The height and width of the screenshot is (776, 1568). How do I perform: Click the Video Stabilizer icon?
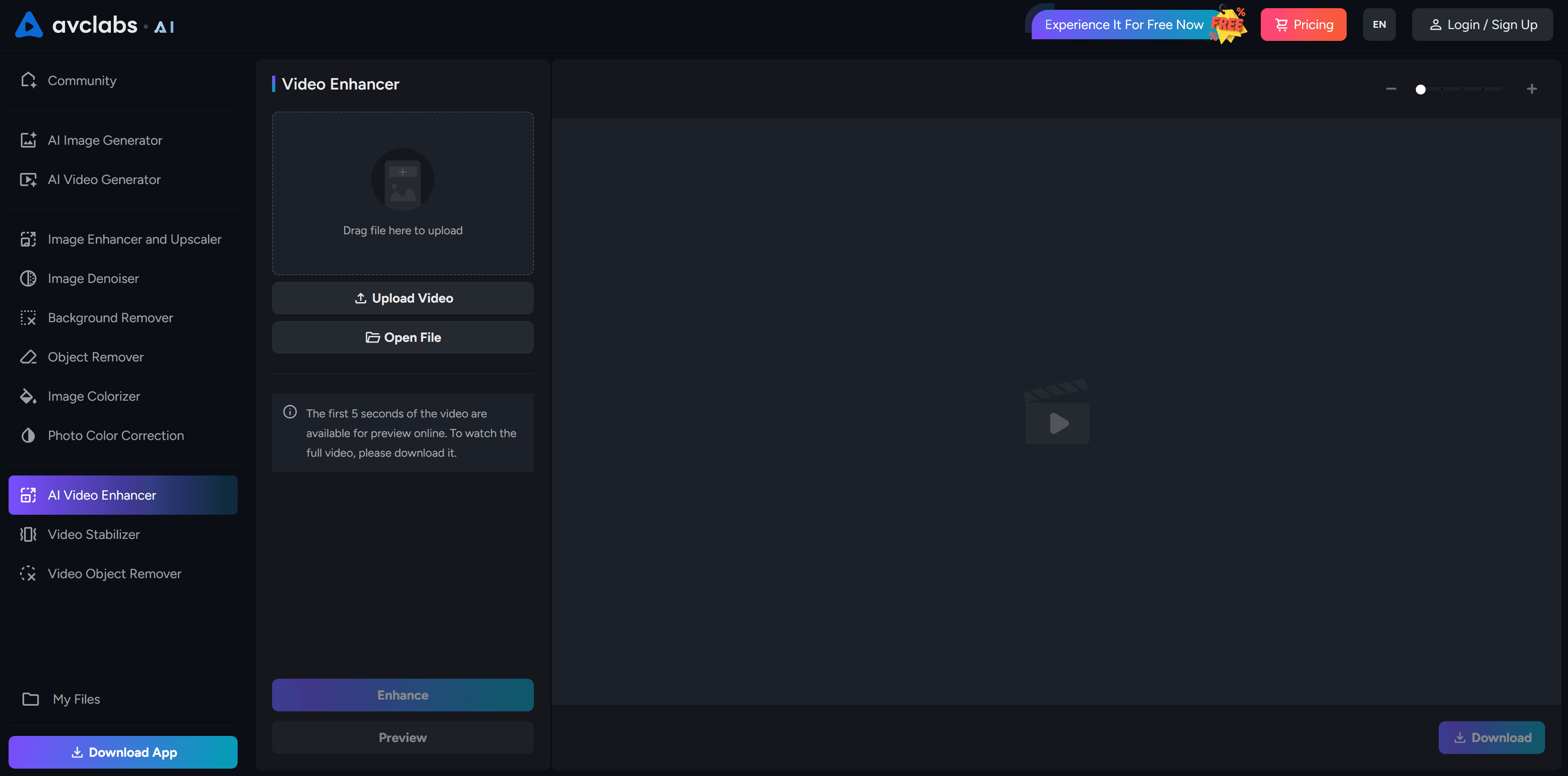tap(29, 534)
